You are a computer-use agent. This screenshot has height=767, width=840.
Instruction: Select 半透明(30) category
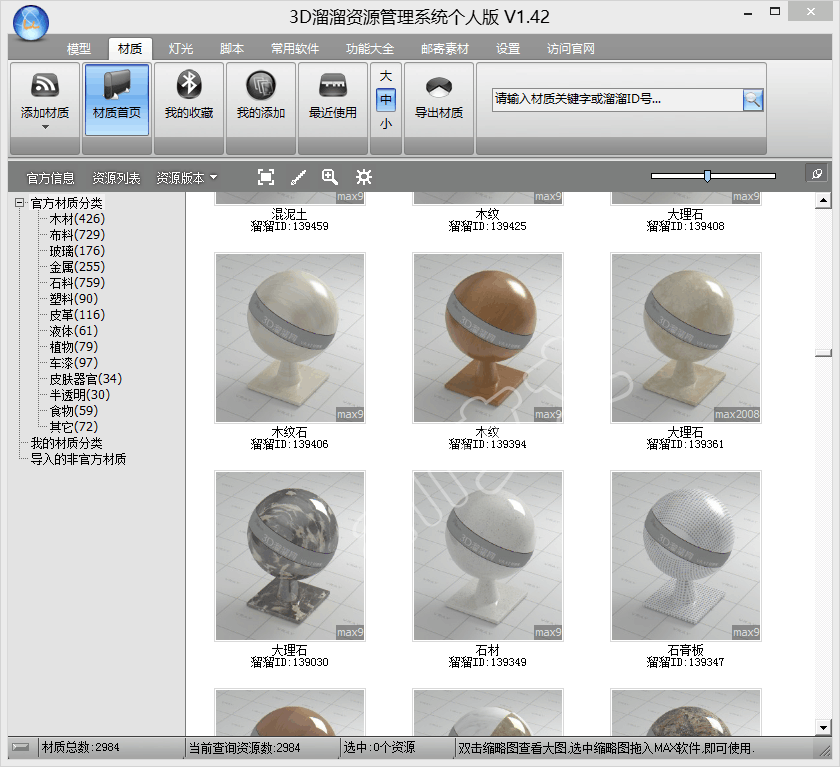(x=80, y=395)
